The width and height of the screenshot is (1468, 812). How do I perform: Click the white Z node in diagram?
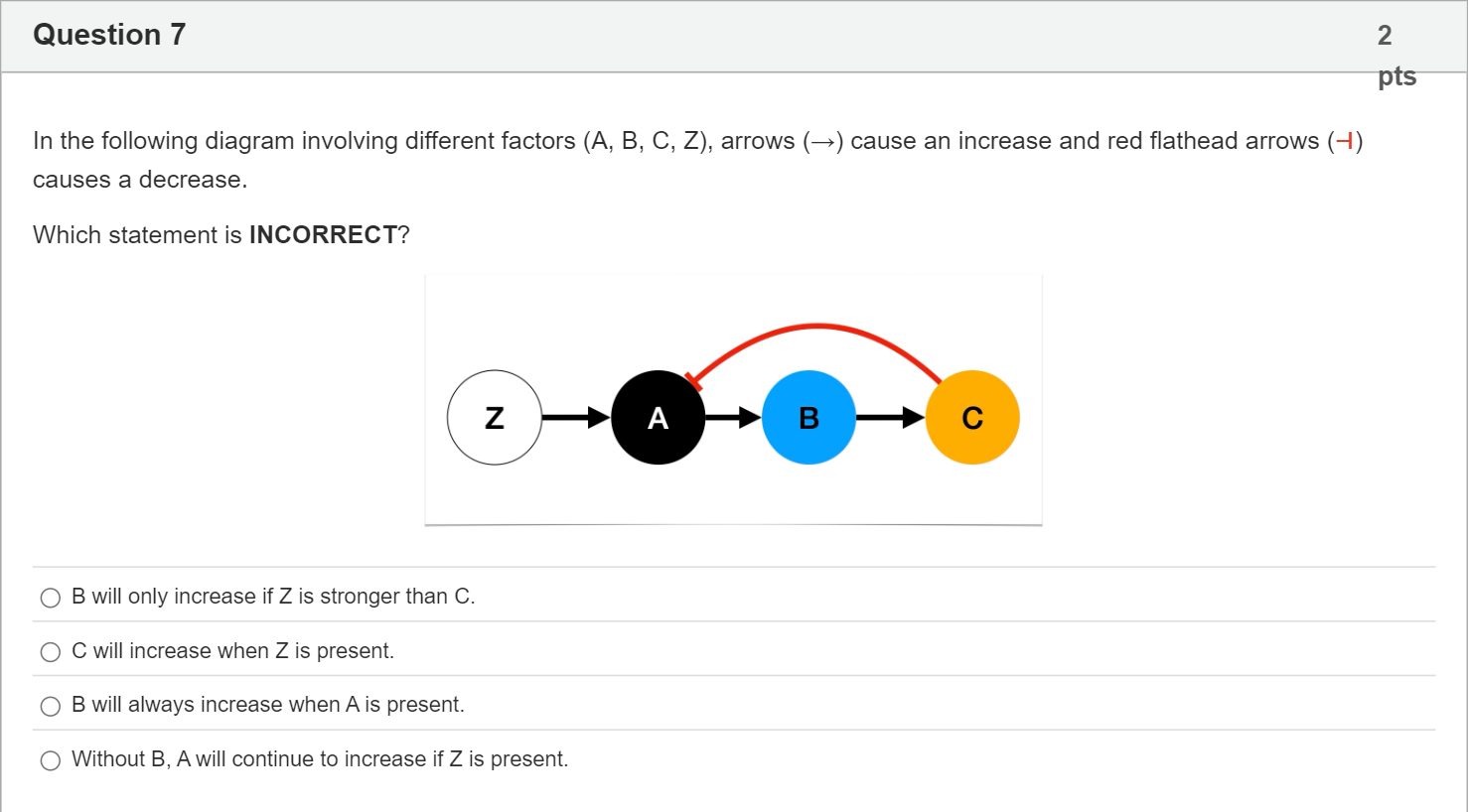(x=495, y=418)
